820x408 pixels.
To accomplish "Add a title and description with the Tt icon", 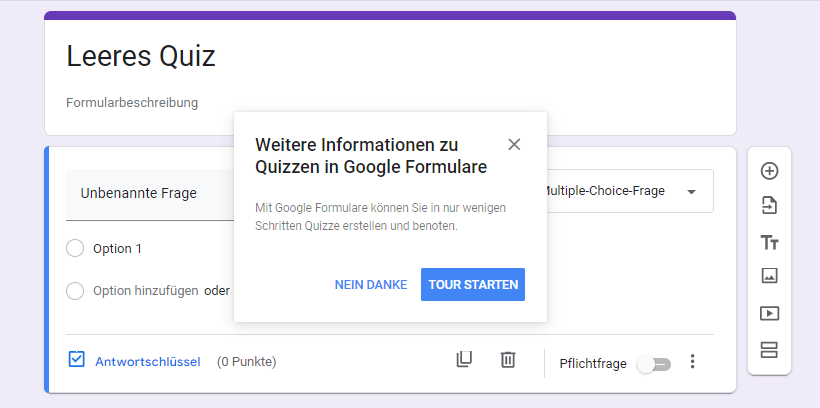I will [769, 243].
